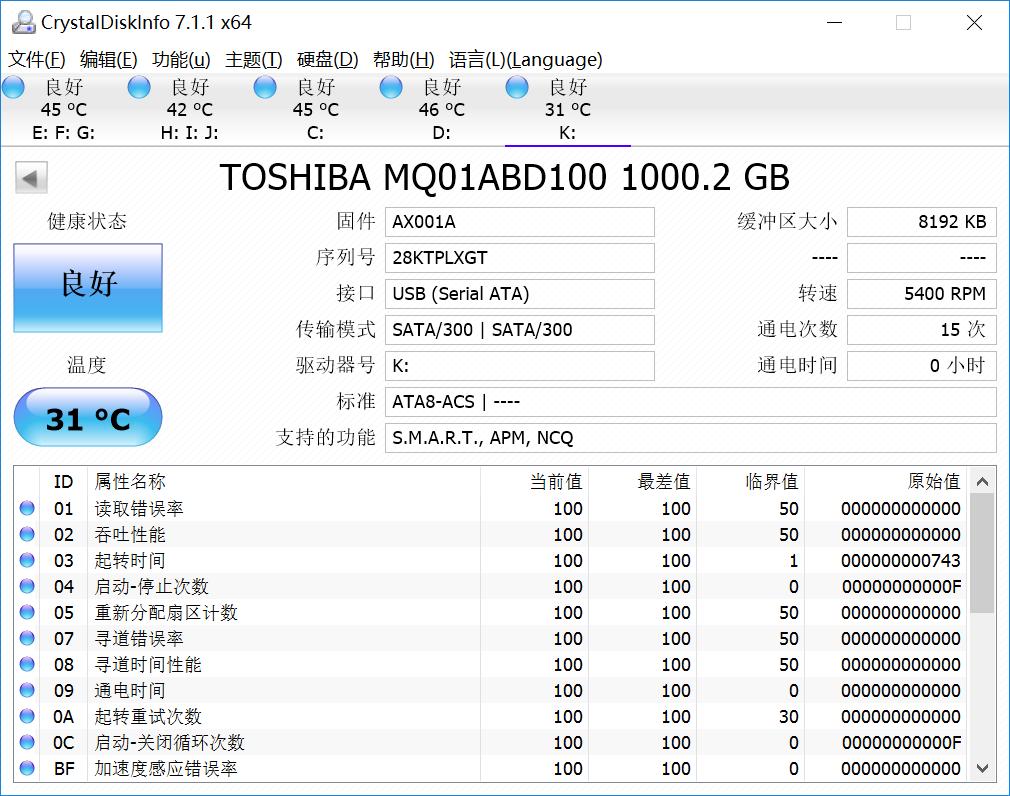Open the 主题(T) menu

tap(253, 59)
